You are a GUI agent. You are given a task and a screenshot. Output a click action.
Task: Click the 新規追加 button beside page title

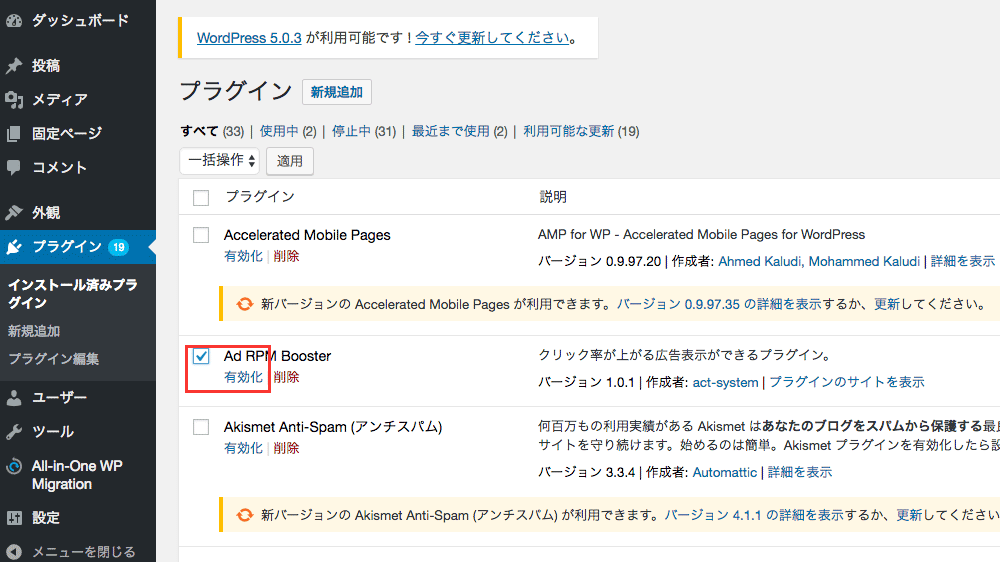[337, 92]
